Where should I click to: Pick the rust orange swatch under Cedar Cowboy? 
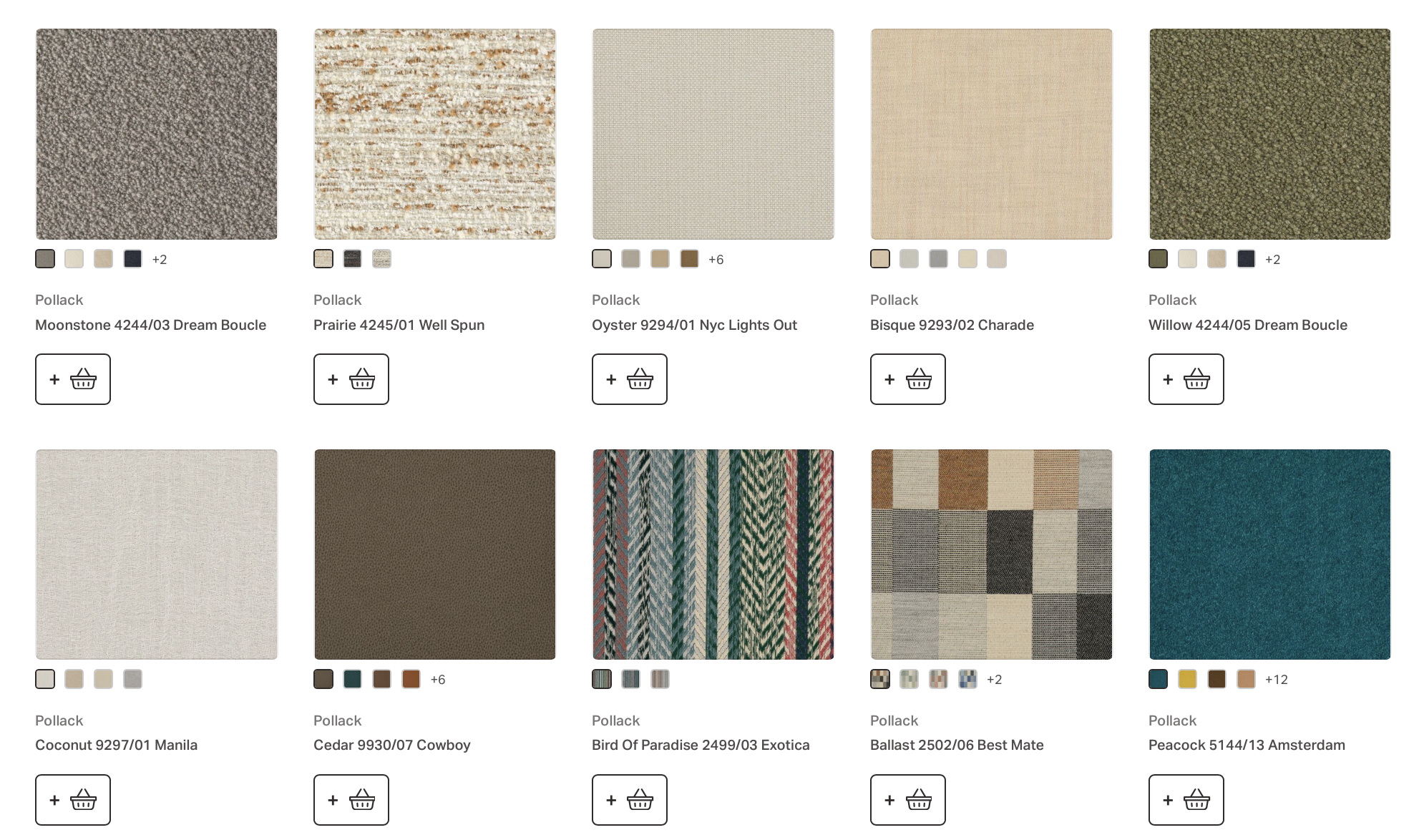coord(411,679)
